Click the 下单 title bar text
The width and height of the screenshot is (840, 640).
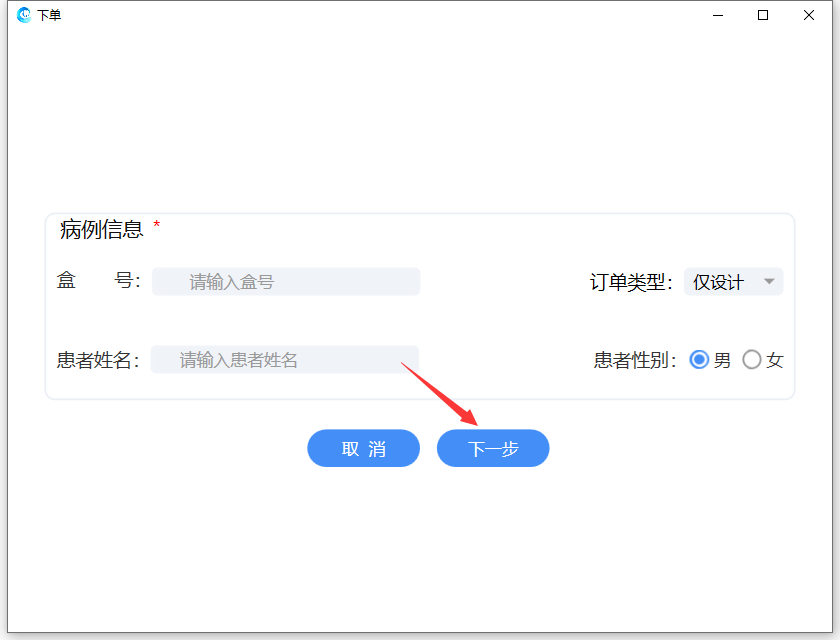point(49,15)
